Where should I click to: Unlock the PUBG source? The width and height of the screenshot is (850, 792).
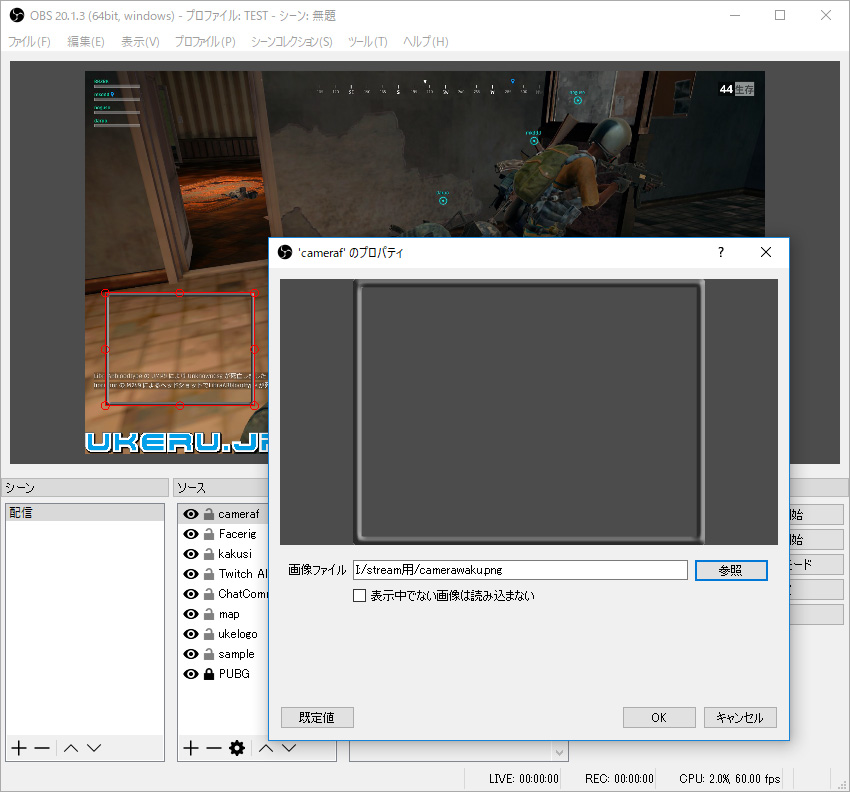pyautogui.click(x=209, y=674)
